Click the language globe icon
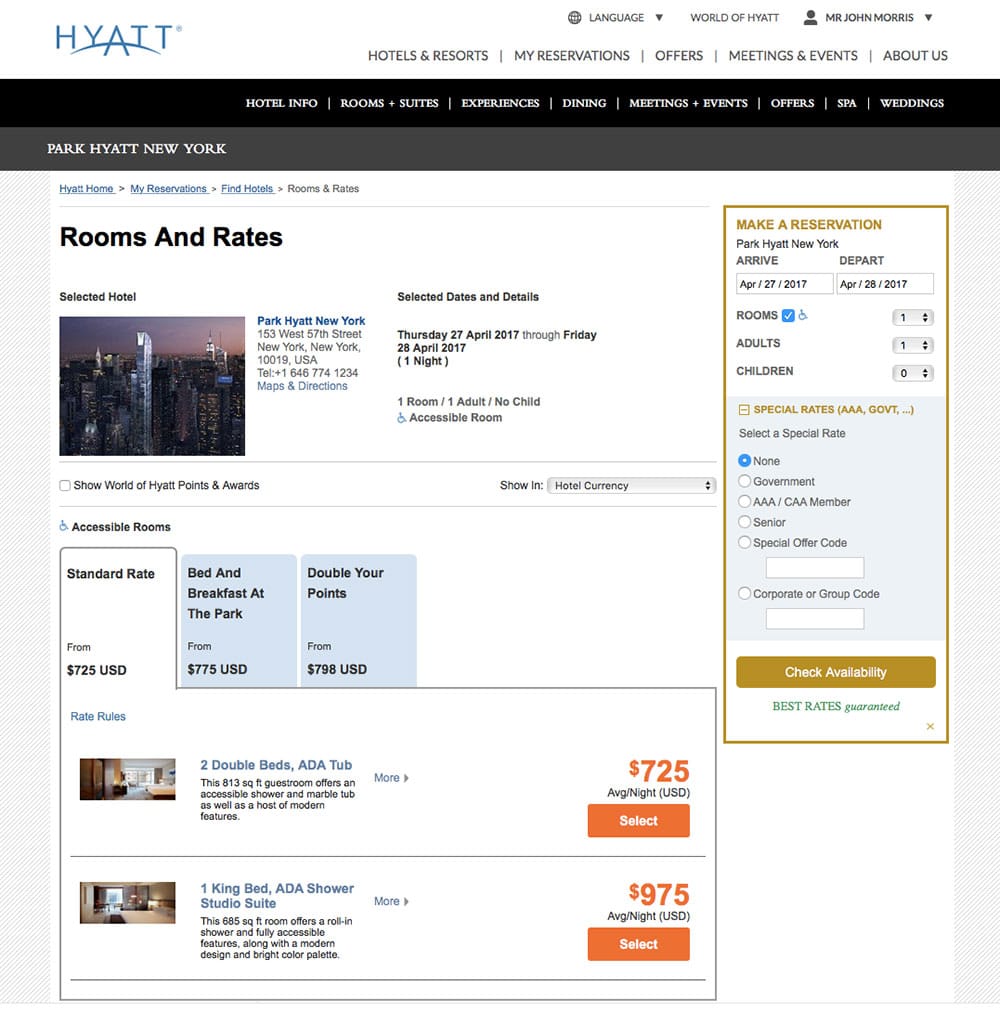The width and height of the screenshot is (1000, 1011). [x=574, y=17]
